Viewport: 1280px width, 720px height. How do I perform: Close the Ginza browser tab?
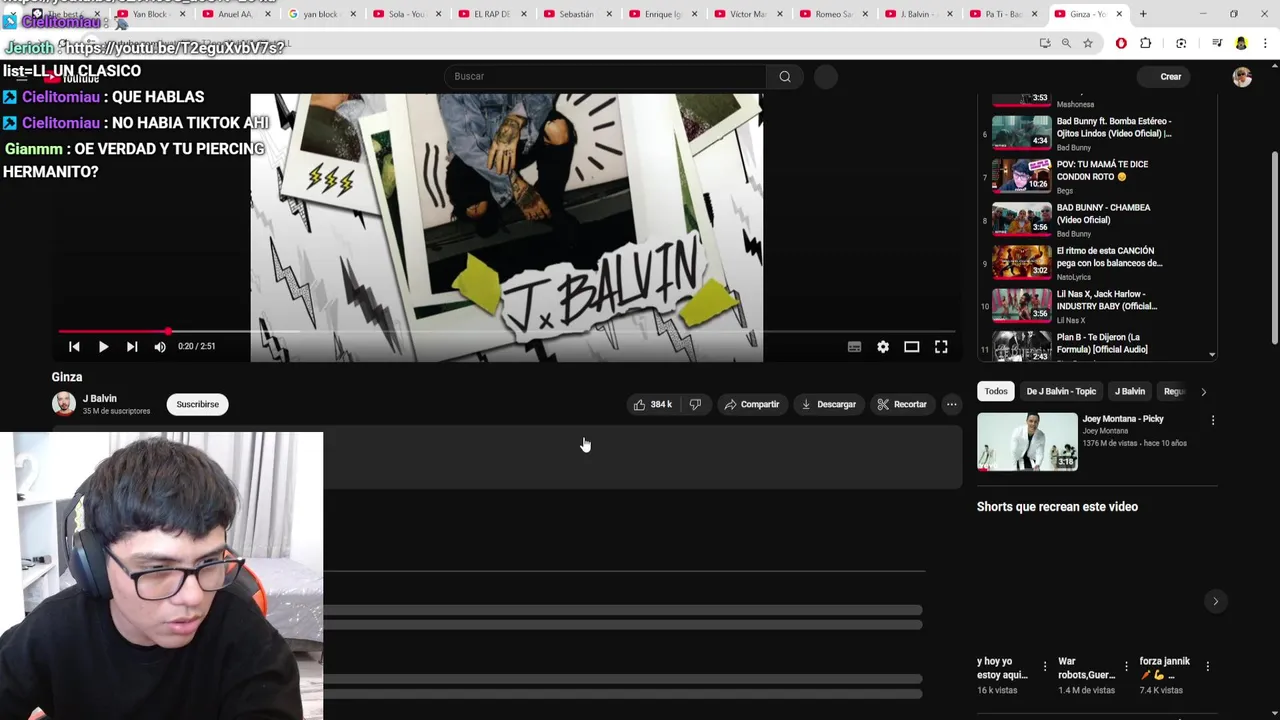coord(1119,14)
